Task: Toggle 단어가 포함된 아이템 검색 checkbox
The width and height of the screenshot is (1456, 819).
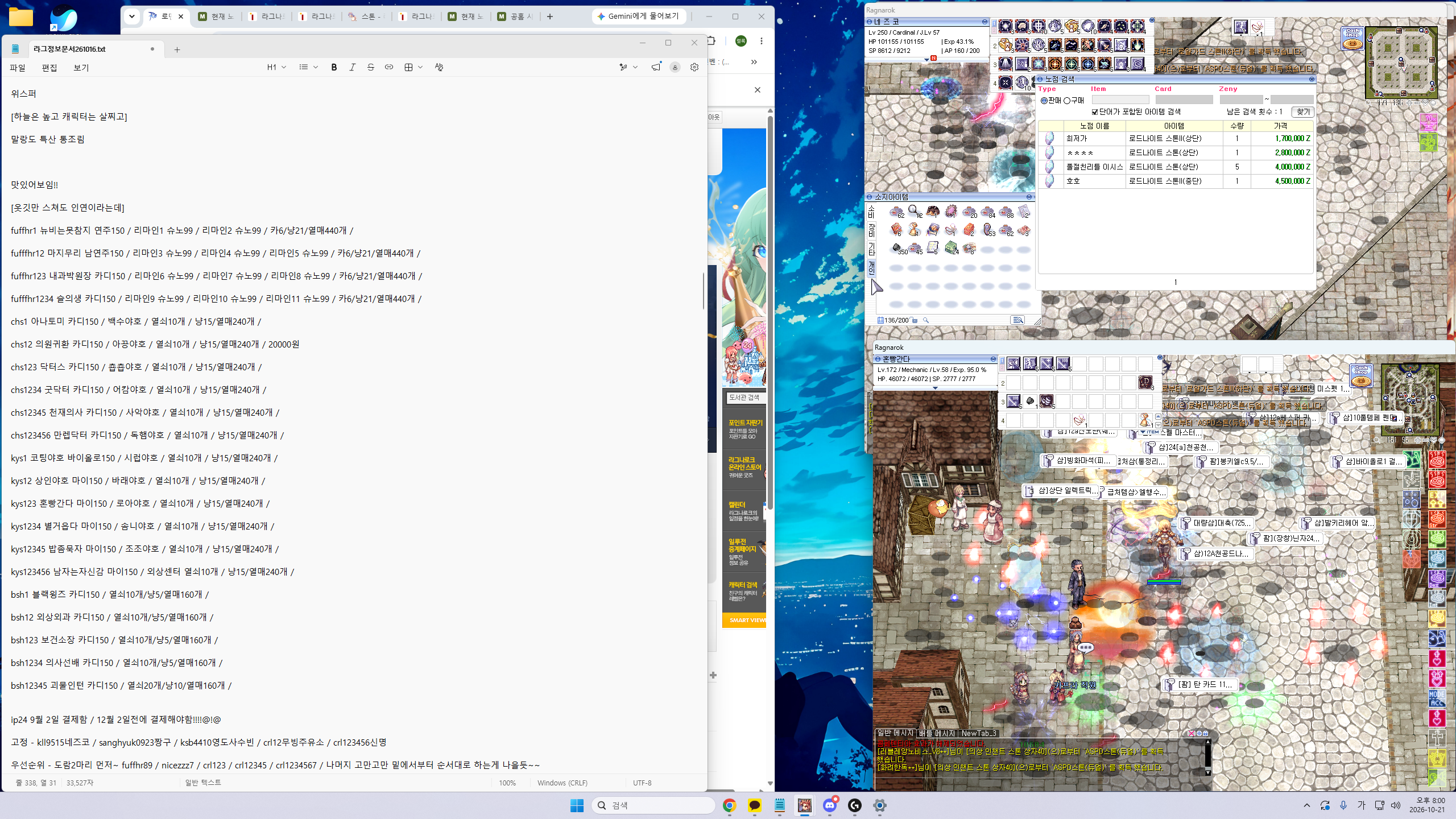Action: click(x=1095, y=112)
